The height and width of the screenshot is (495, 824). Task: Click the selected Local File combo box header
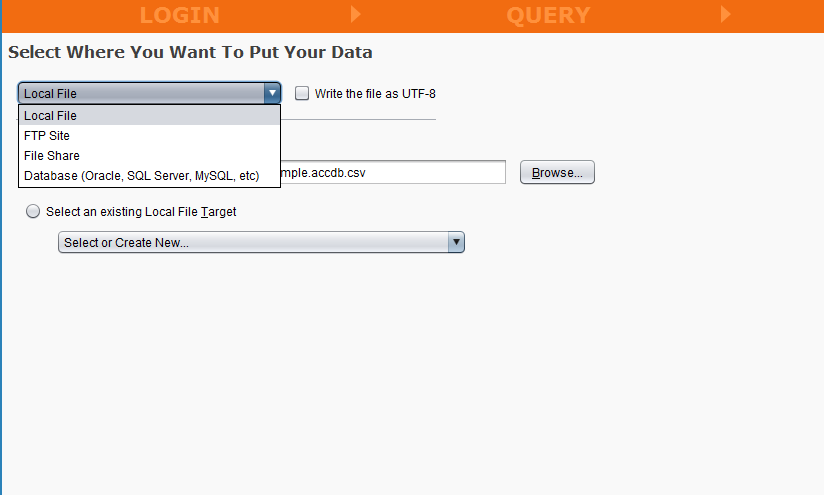coord(140,93)
